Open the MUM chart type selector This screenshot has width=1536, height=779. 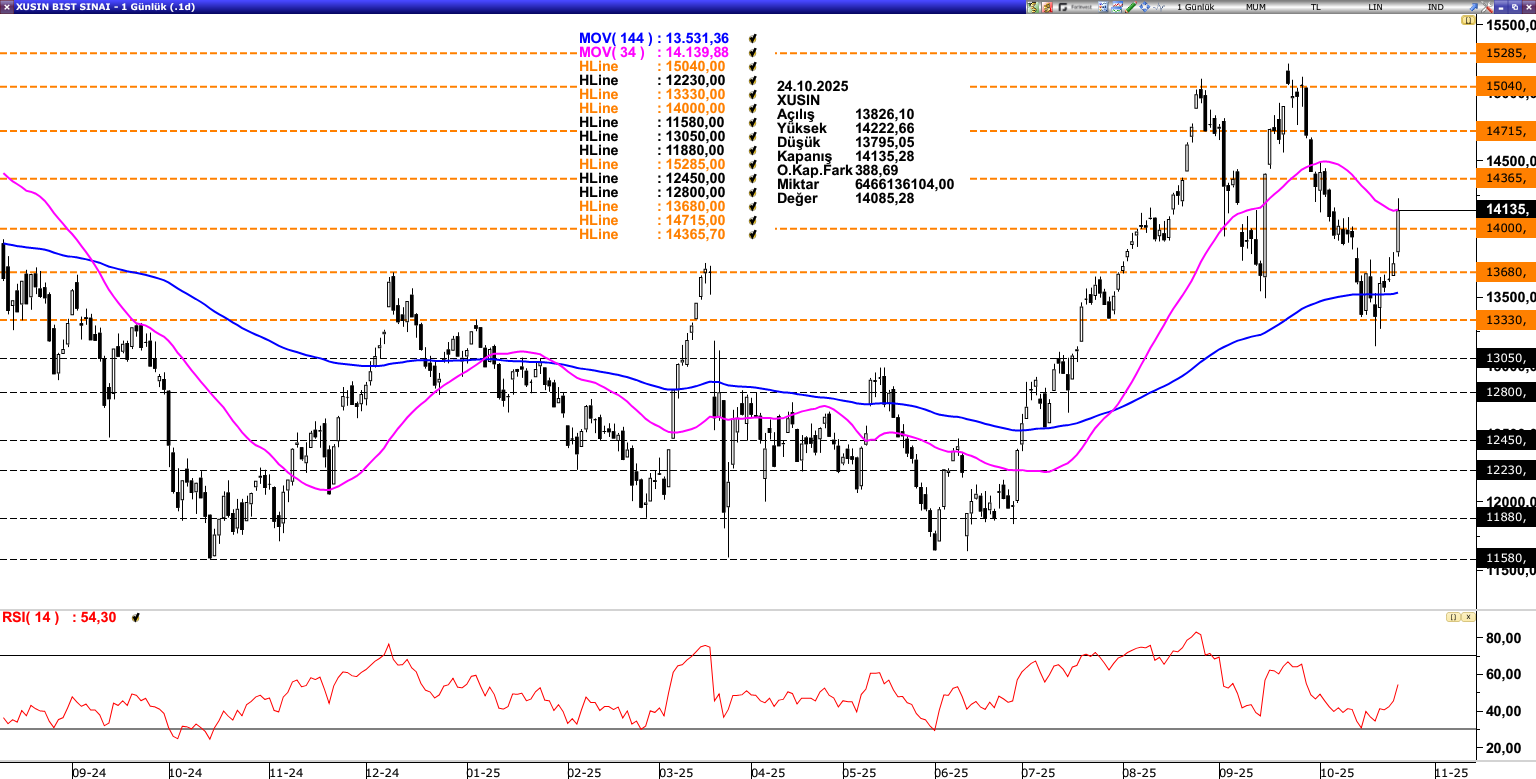click(1255, 7)
